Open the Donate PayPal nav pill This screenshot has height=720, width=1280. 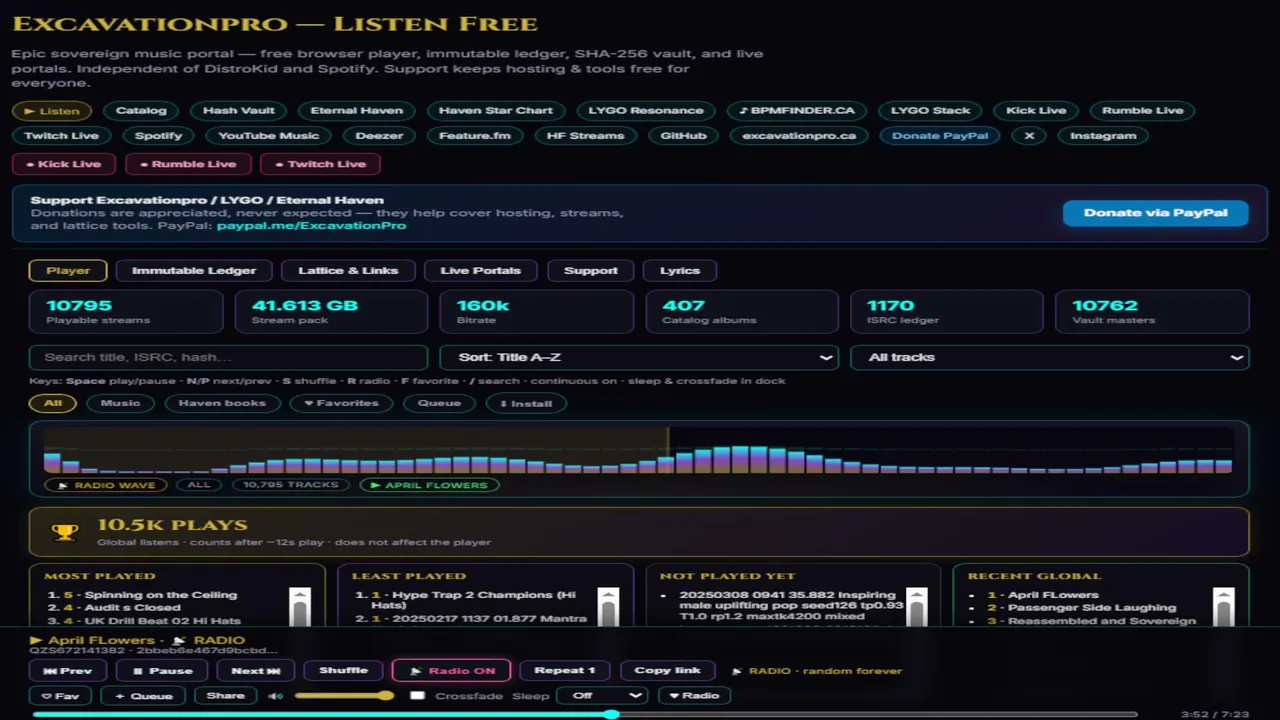940,135
